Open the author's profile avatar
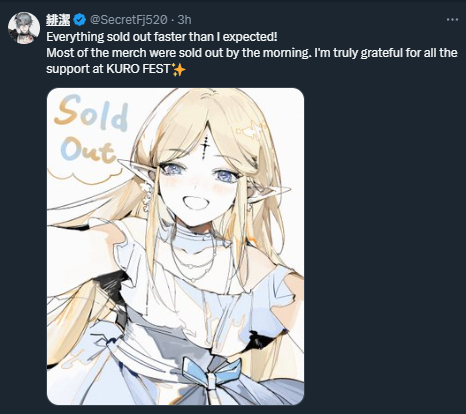This screenshot has height=414, width=466. point(24,28)
